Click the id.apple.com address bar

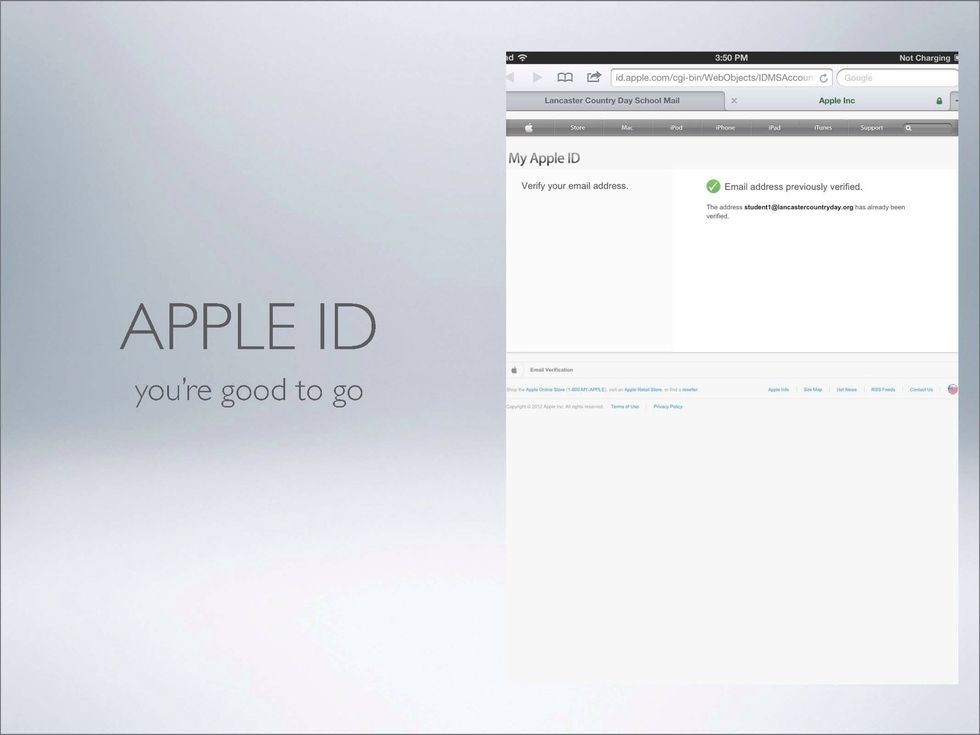click(x=721, y=78)
